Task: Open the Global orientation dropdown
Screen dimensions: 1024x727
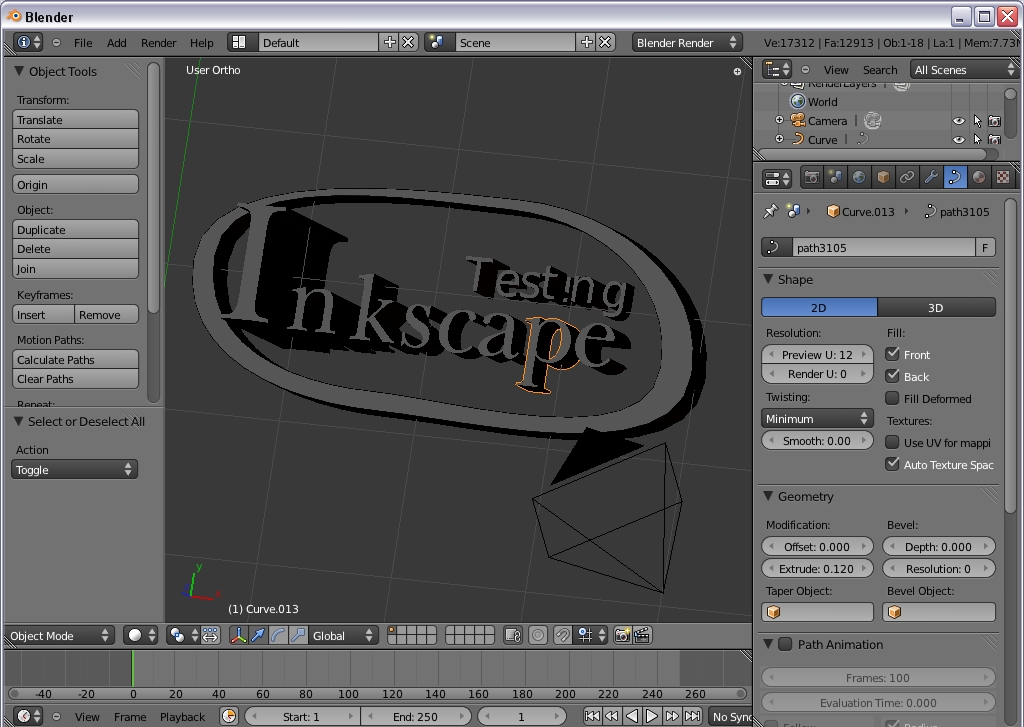Action: 342,636
